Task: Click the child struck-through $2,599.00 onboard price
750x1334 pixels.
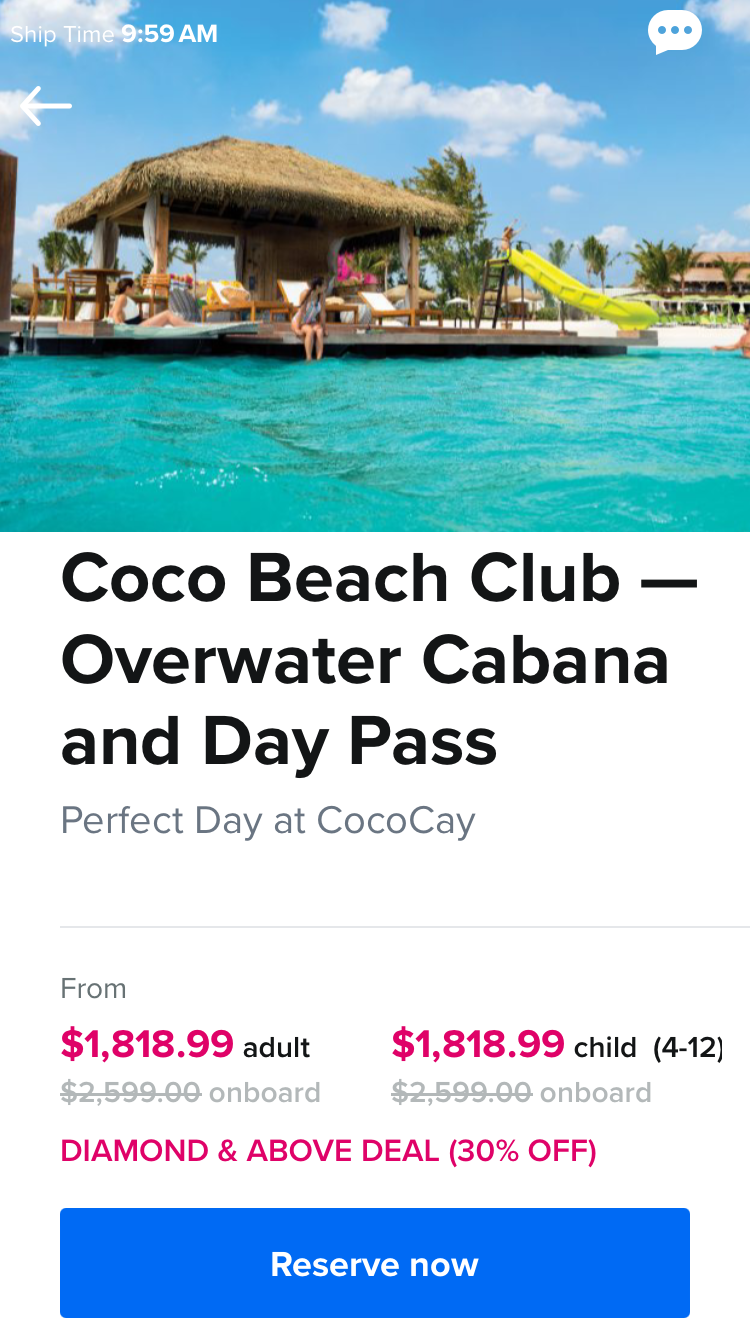Action: [461, 1093]
